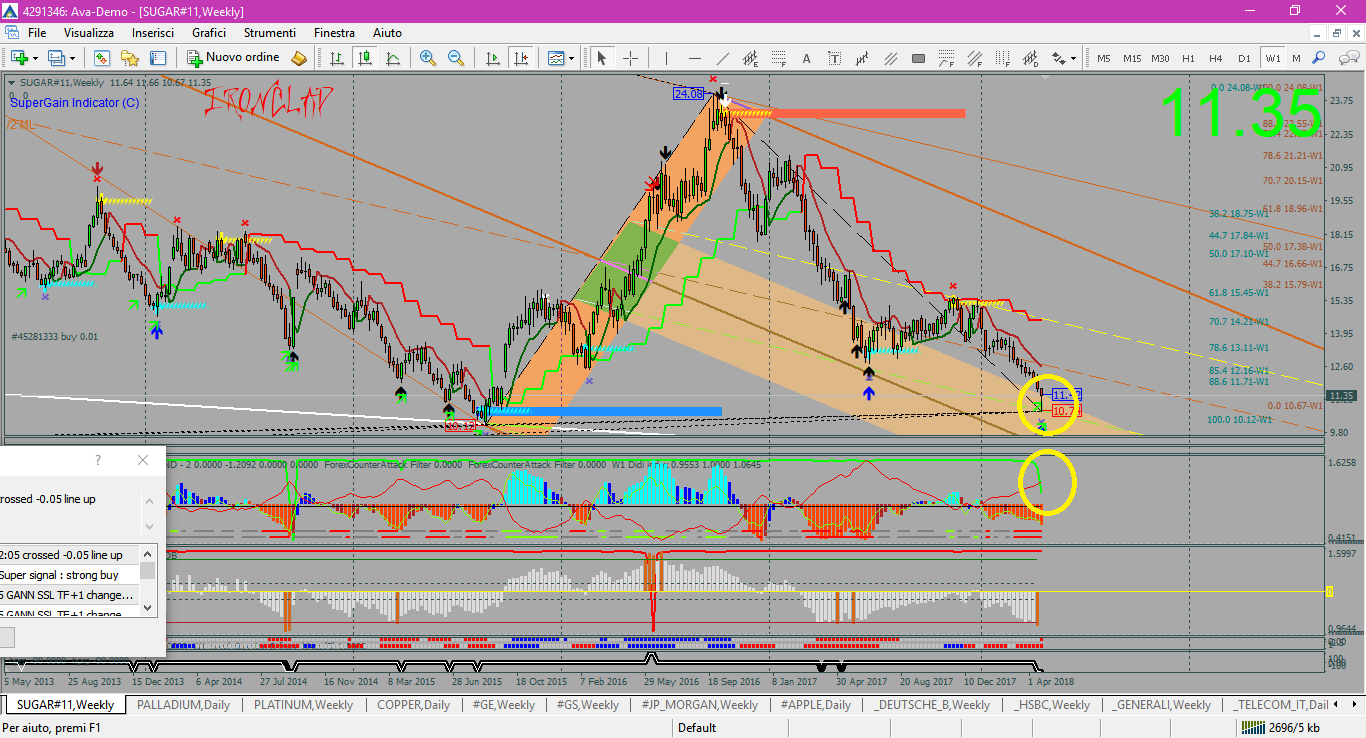Select the equidistant channel tool marked E

750,58
